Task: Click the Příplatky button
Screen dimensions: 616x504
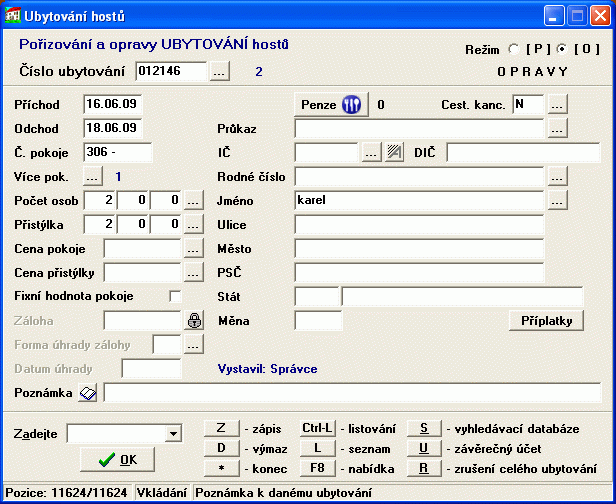Action: (546, 321)
